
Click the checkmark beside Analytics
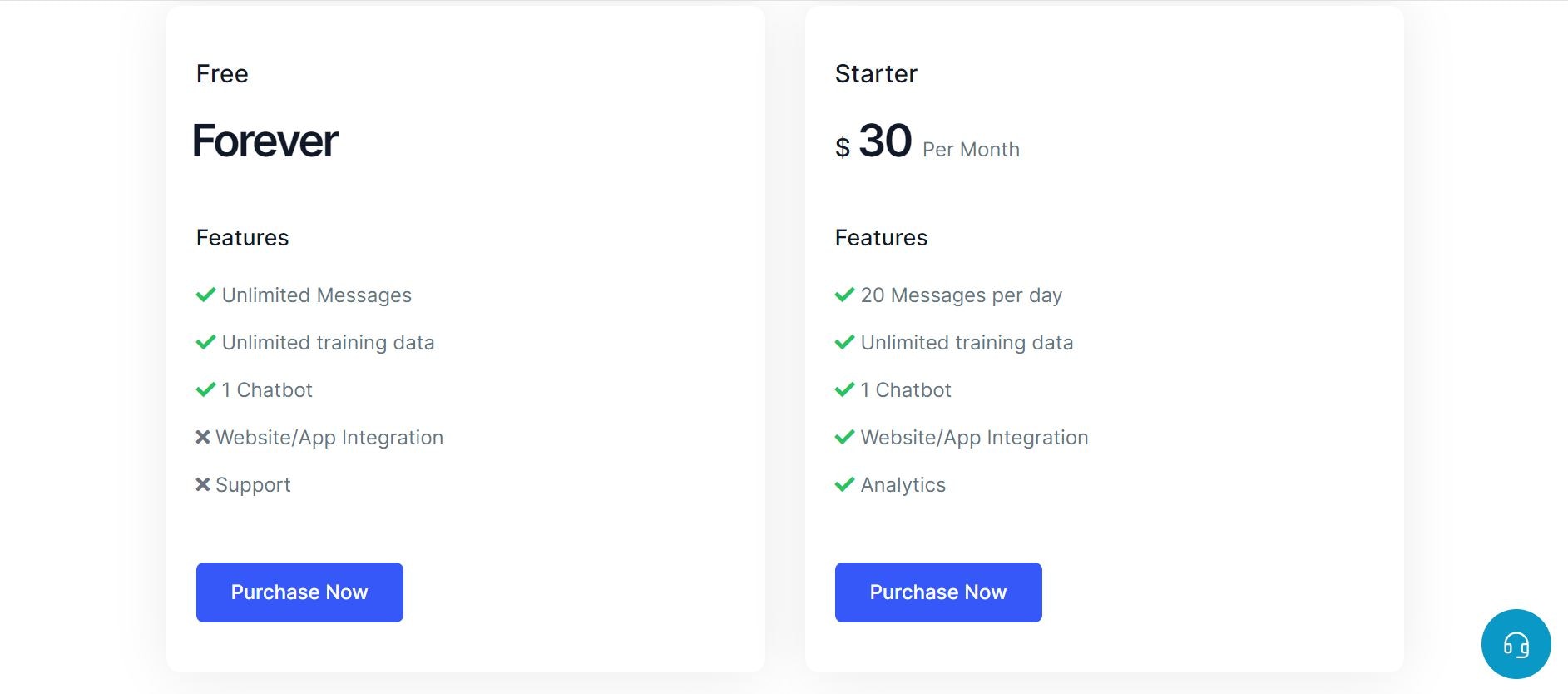[844, 484]
